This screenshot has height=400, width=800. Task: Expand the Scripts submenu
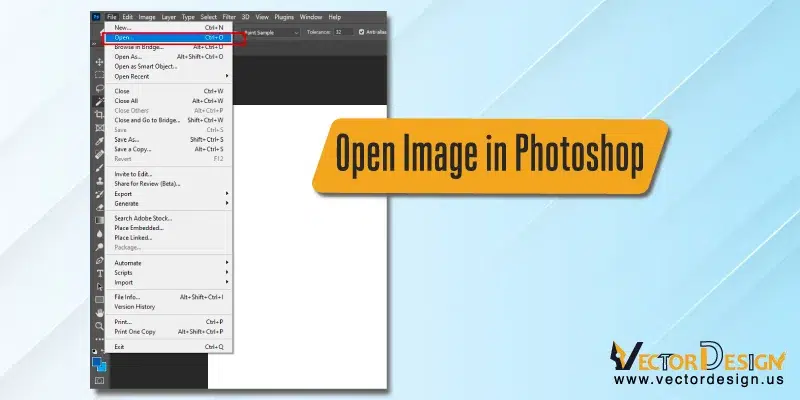169,272
